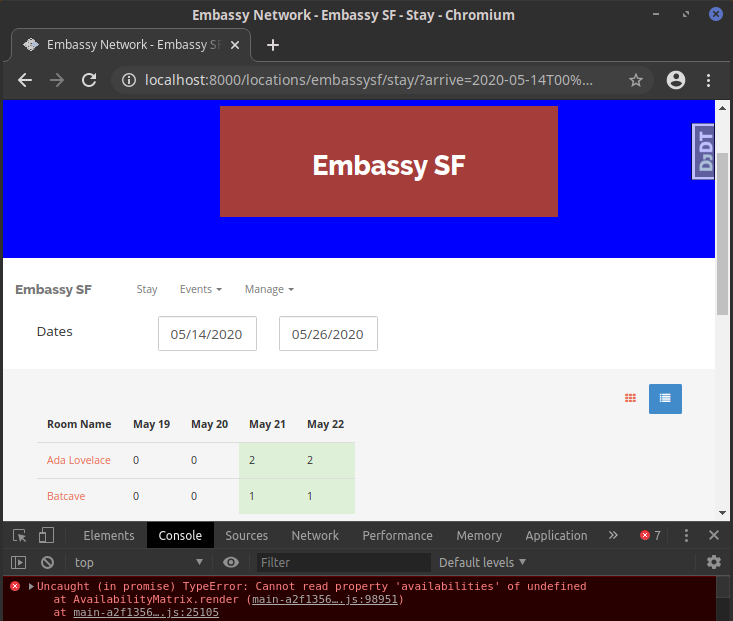
Task: Bookmark this page with the star icon
Action: pyautogui.click(x=636, y=80)
